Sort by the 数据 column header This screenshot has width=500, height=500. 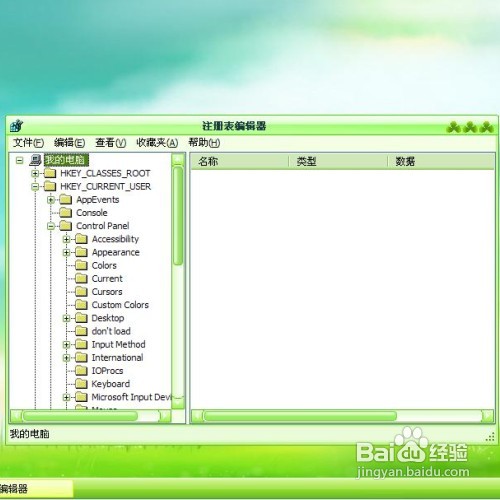tap(441, 162)
